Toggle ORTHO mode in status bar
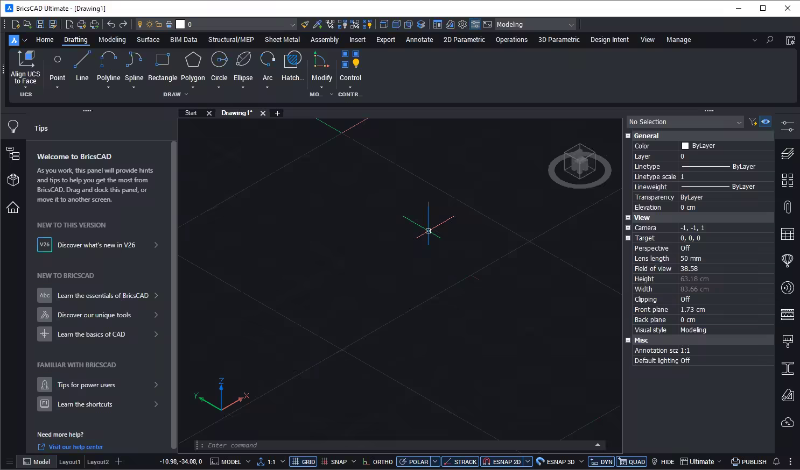 [x=379, y=462]
